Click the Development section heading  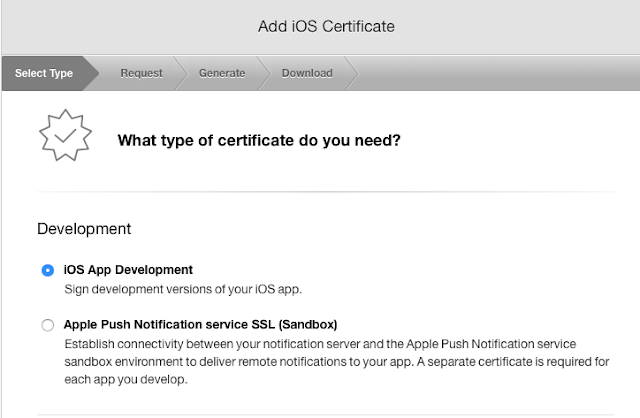coord(84,229)
